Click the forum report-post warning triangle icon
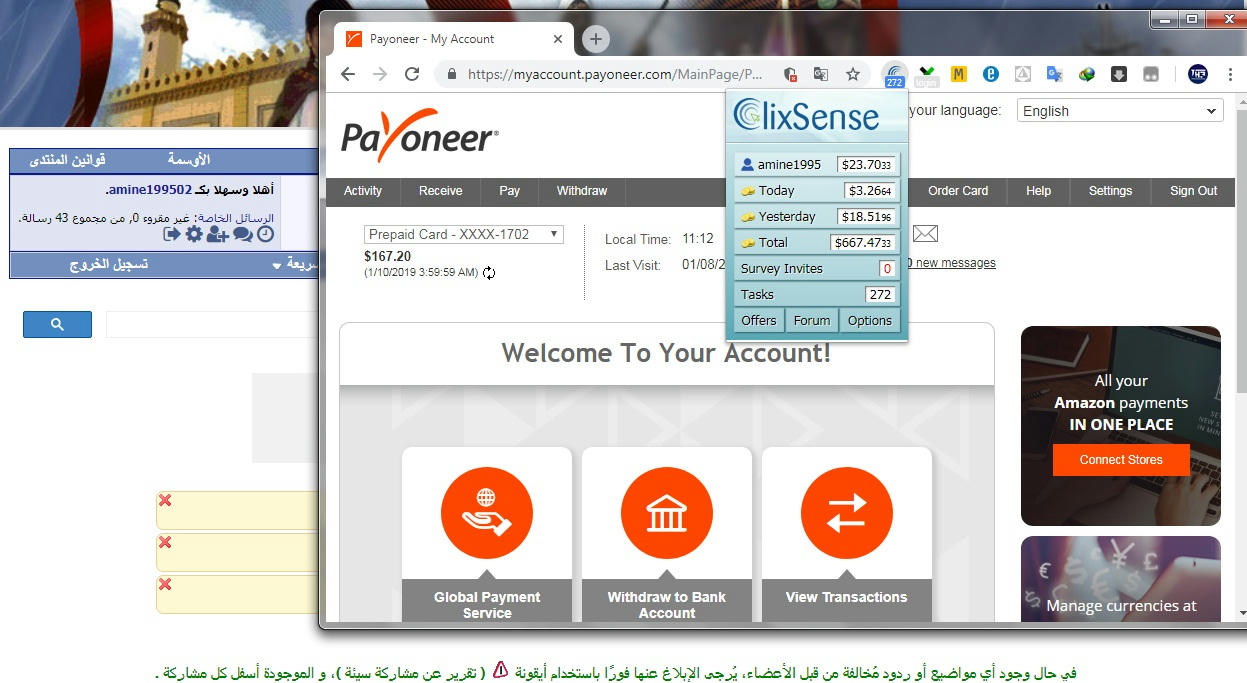 coord(501,671)
